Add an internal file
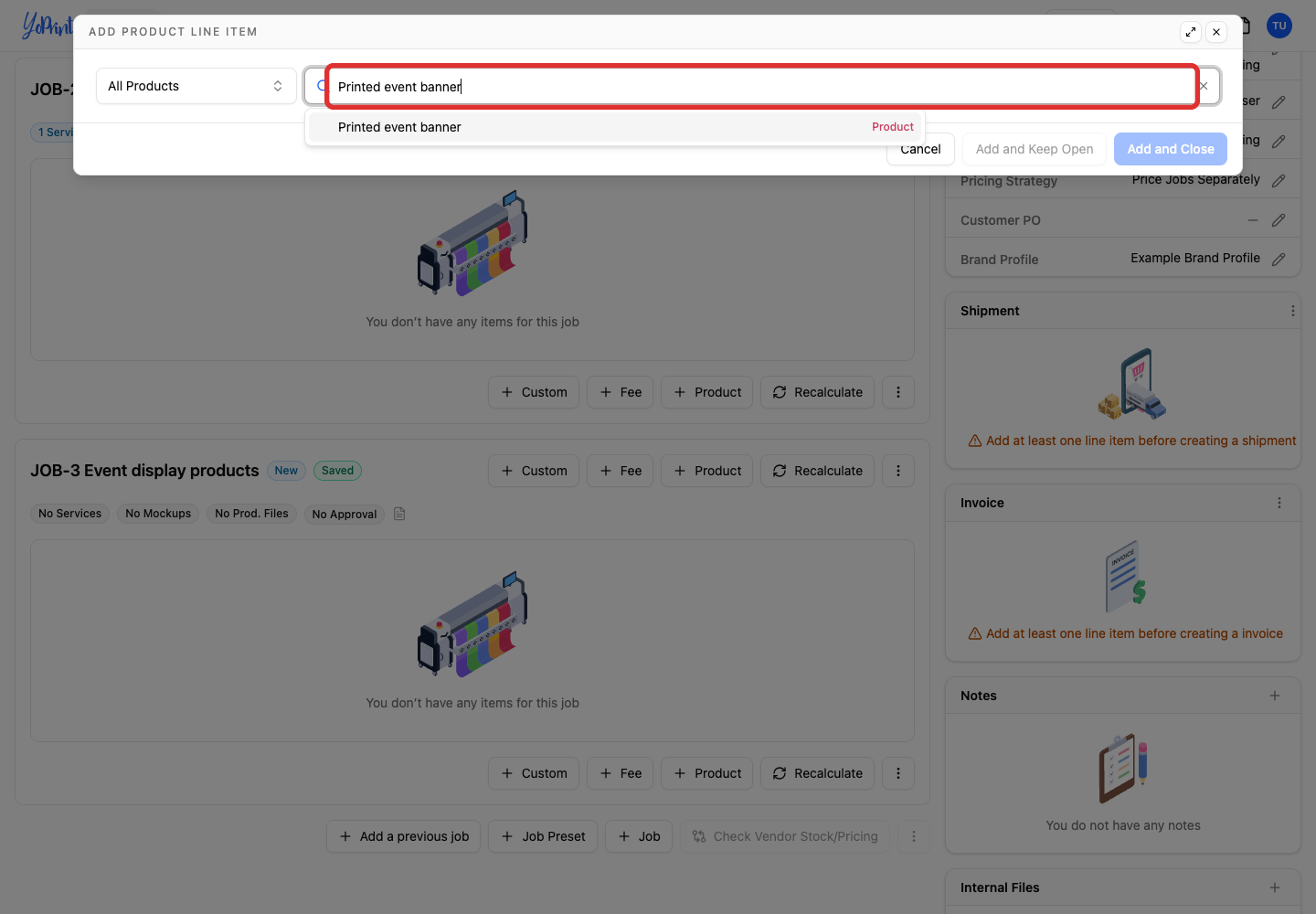 click(x=1275, y=887)
